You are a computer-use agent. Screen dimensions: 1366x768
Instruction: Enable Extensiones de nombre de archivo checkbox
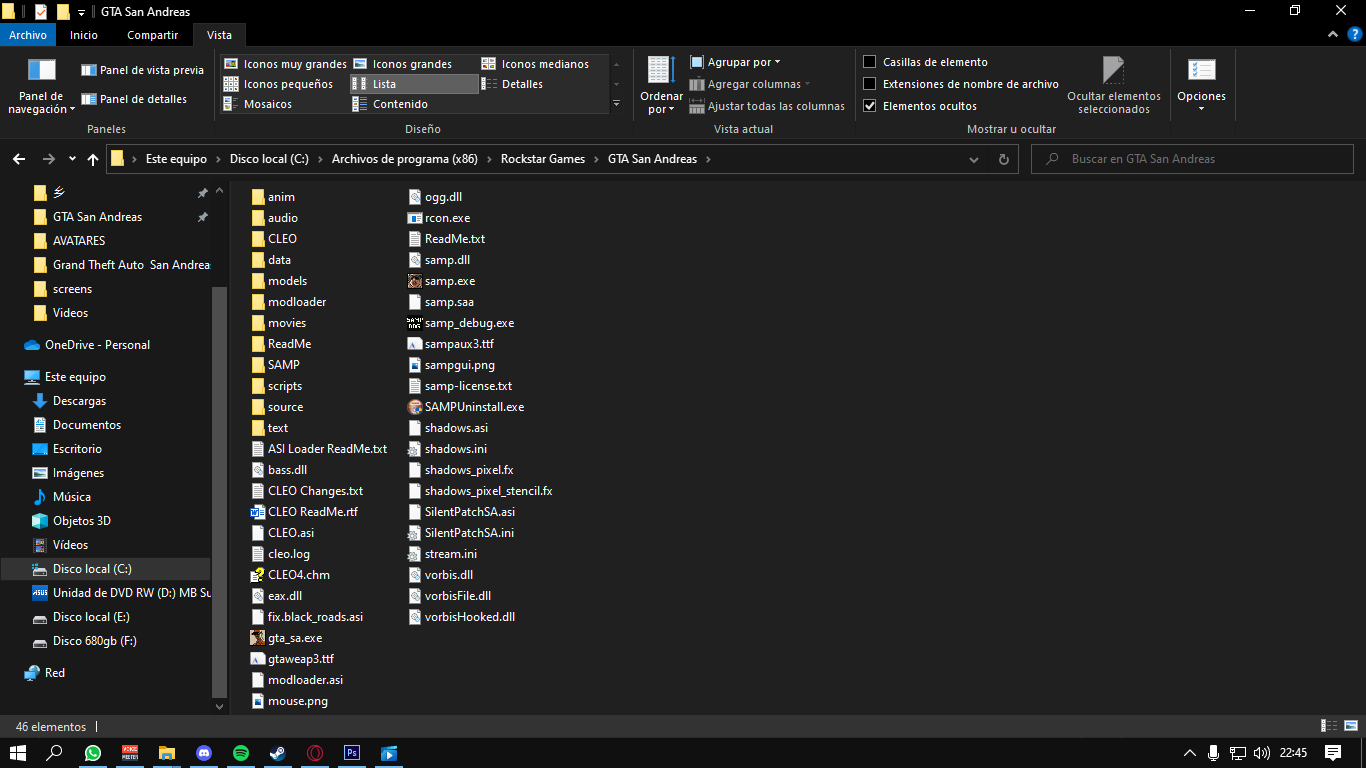[x=870, y=84]
